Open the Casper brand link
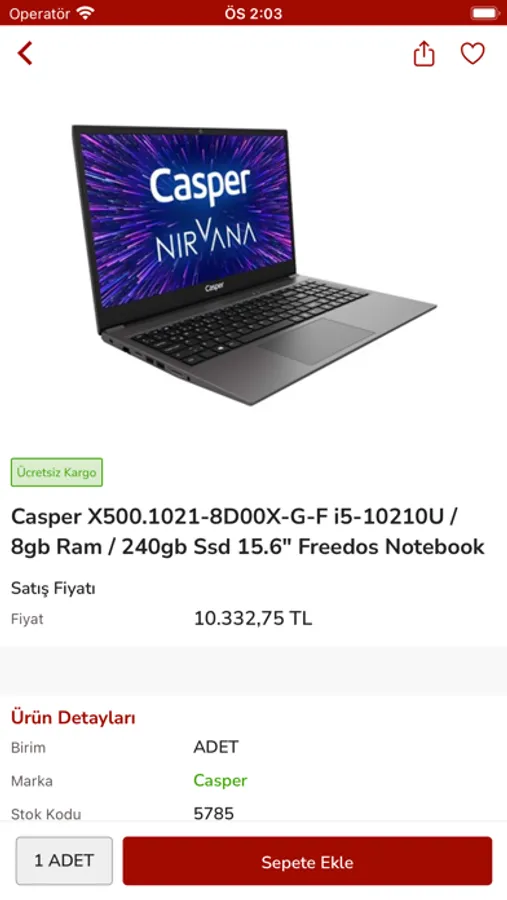Viewport: 507px width, 900px height. click(x=220, y=781)
